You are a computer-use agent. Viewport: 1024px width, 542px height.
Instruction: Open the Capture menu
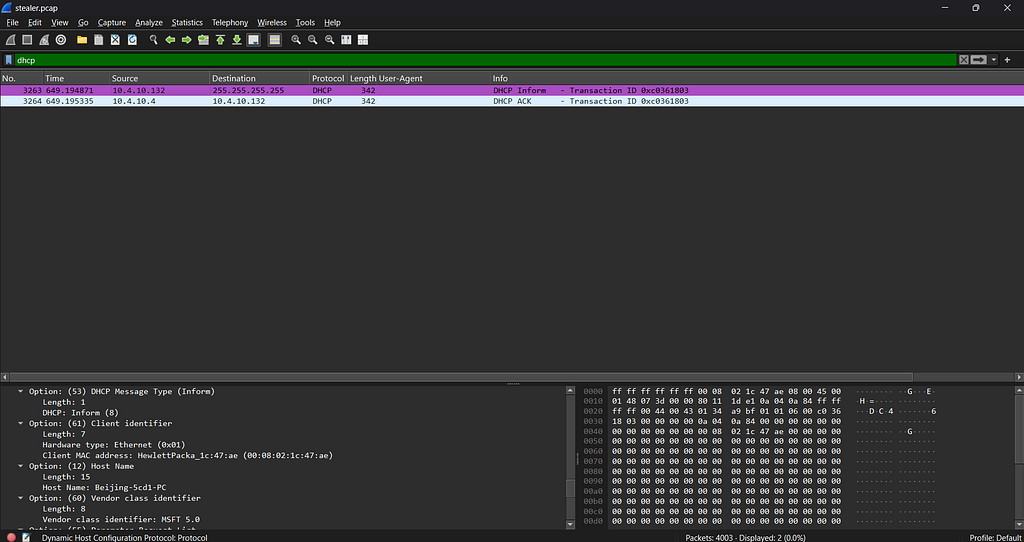point(112,23)
